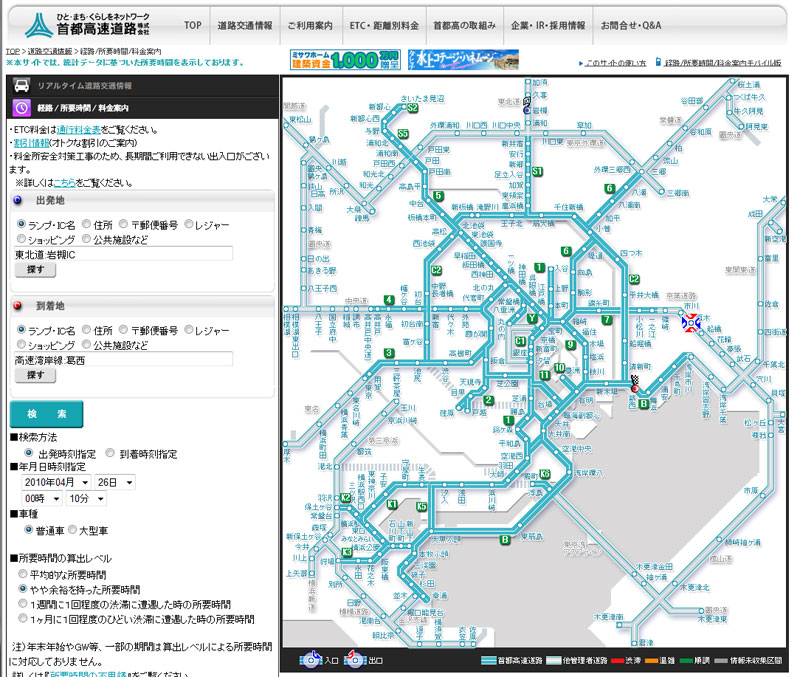Click the 入口 entrance legend icon
This screenshot has width=800, height=677.
click(x=309, y=660)
